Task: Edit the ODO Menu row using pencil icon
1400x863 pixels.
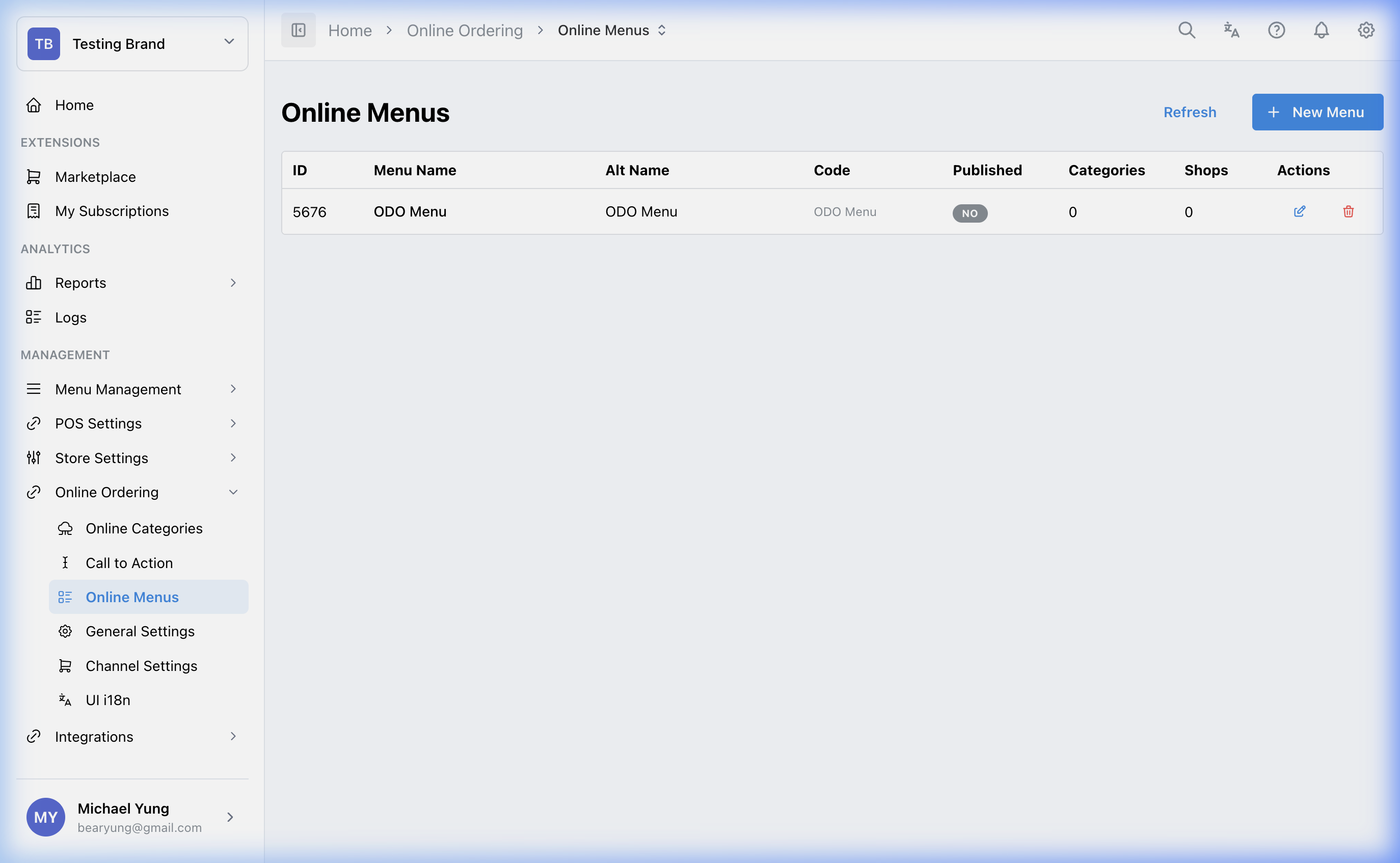Action: coord(1300,211)
